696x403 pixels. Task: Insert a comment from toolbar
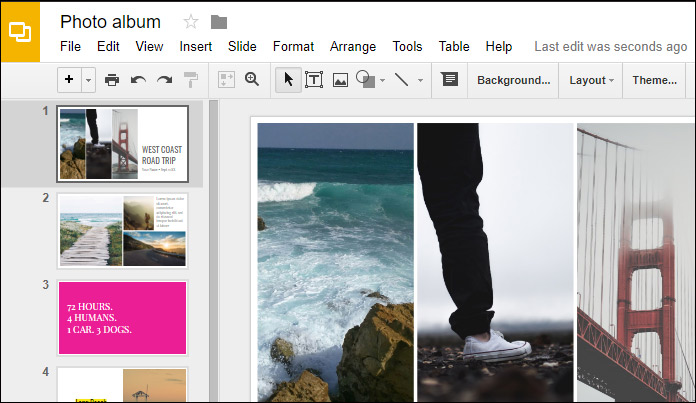click(450, 79)
